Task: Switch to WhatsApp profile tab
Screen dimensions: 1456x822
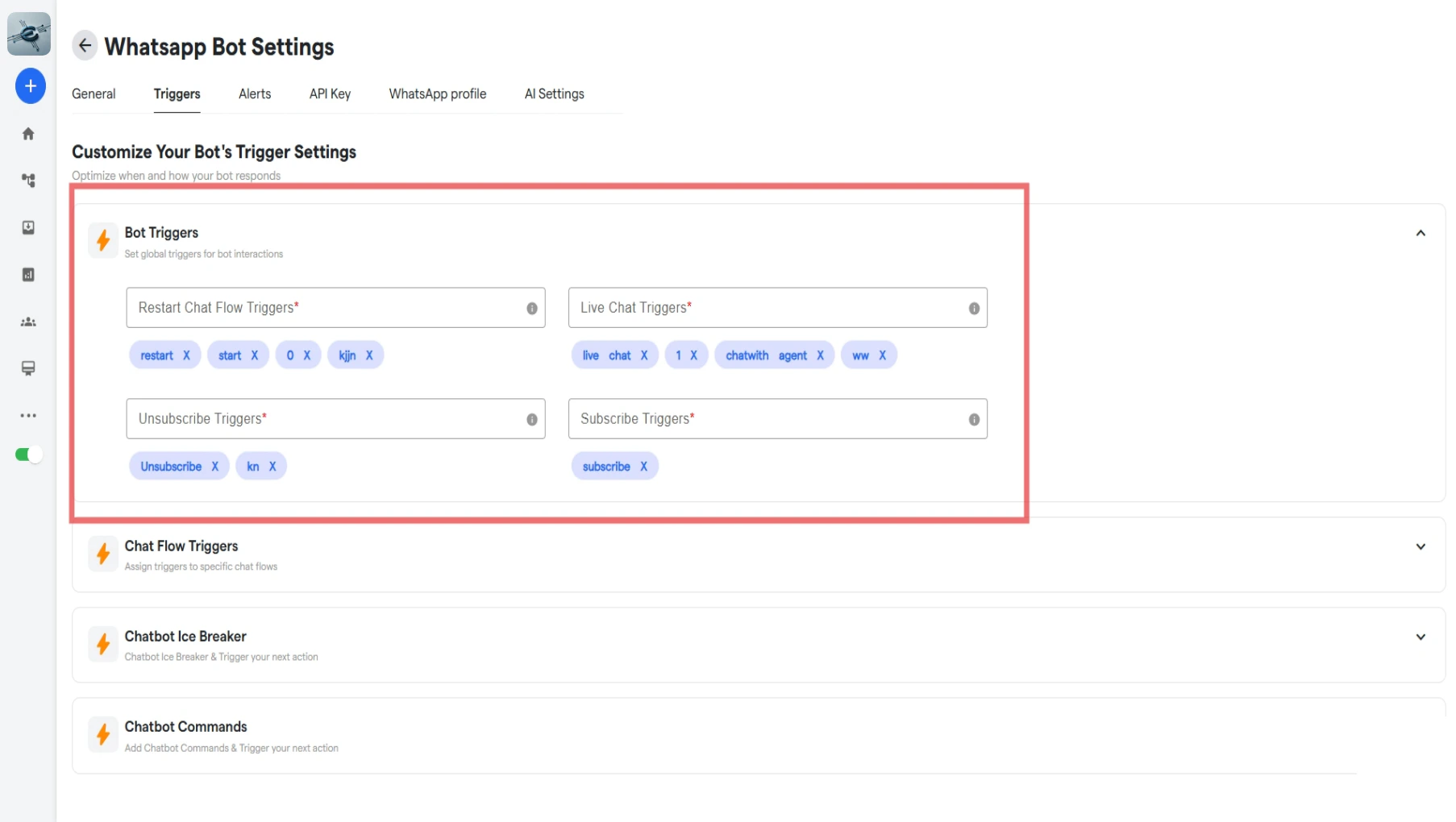Action: pos(438,93)
